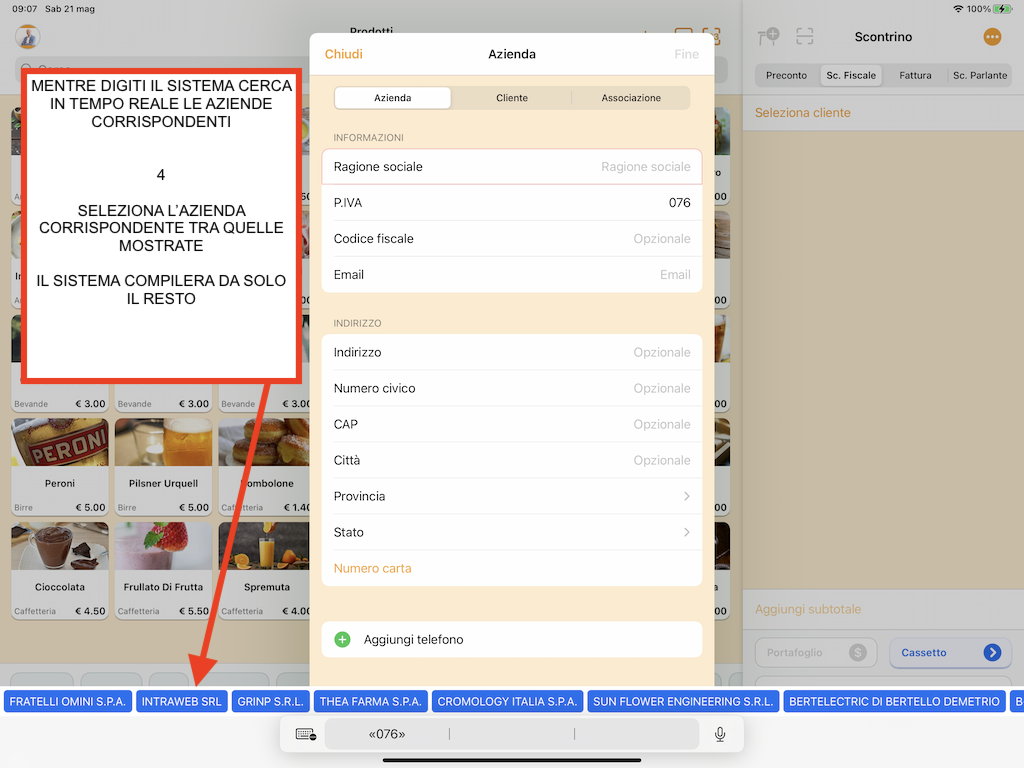Click the scan frame icon in Scontrino panel
This screenshot has width=1024, height=768.
(x=805, y=37)
